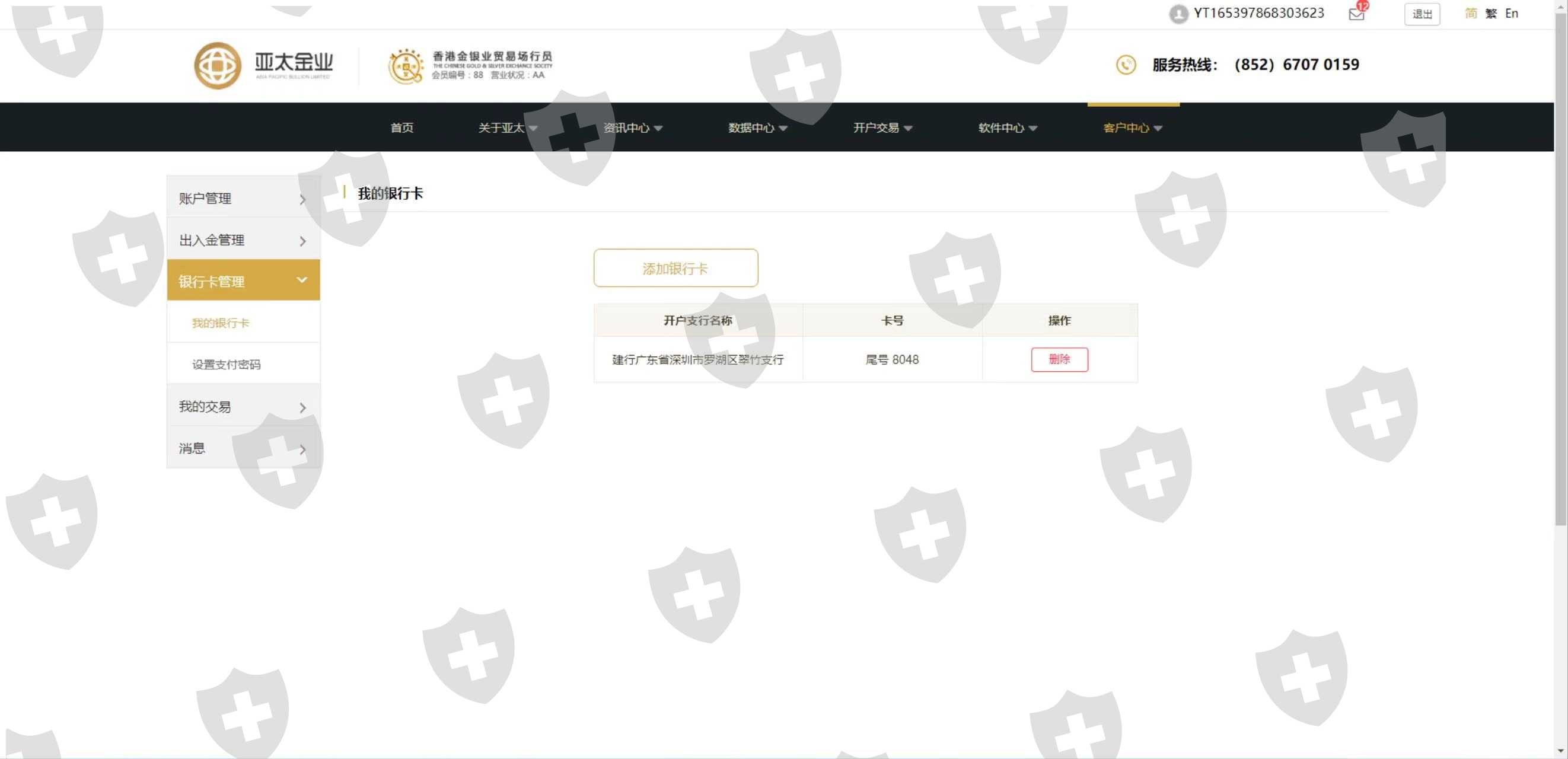Image resolution: width=1568 pixels, height=759 pixels.
Task: Switch language to English (En)
Action: (1512, 14)
